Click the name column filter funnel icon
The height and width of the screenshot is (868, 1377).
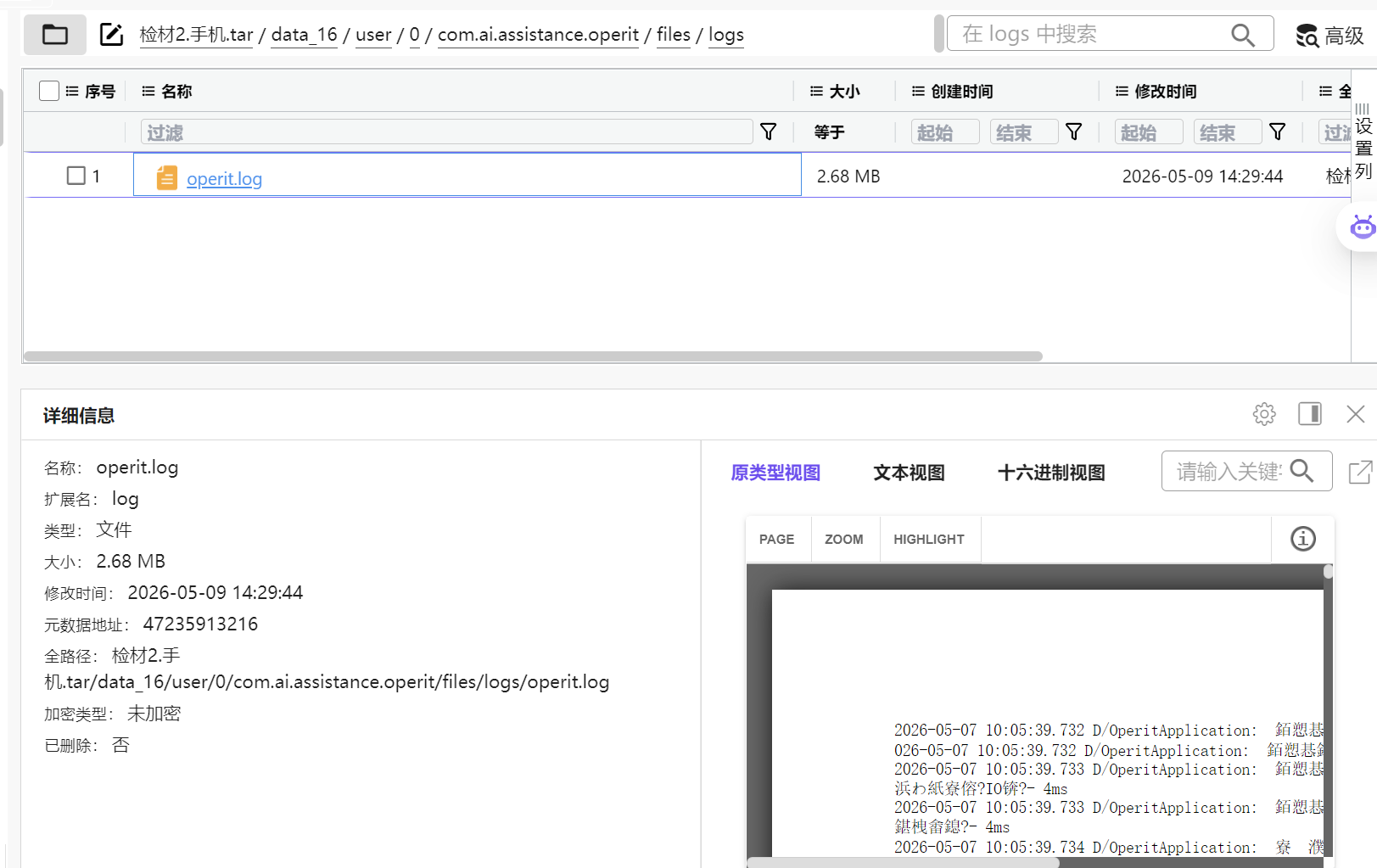coord(769,132)
